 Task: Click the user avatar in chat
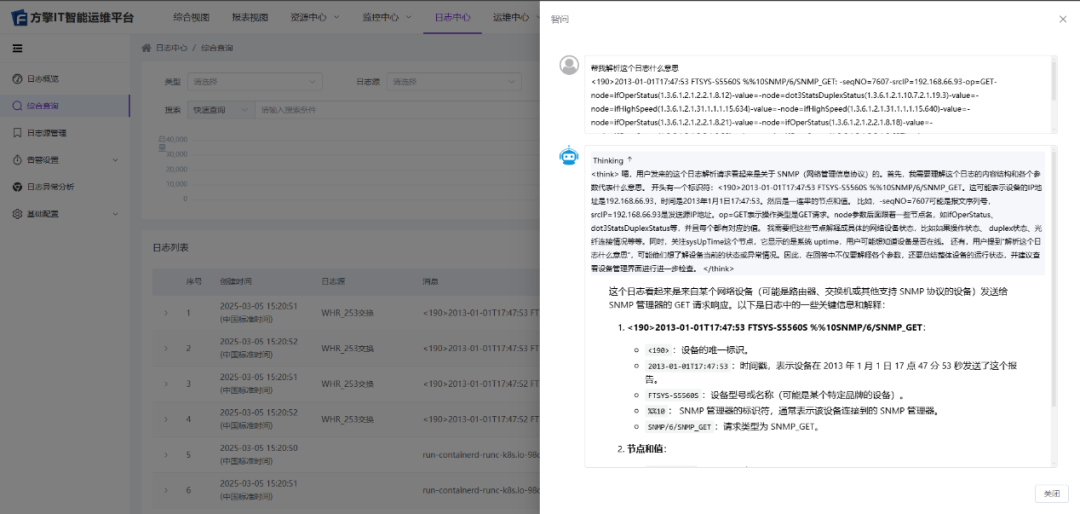pyautogui.click(x=569, y=65)
